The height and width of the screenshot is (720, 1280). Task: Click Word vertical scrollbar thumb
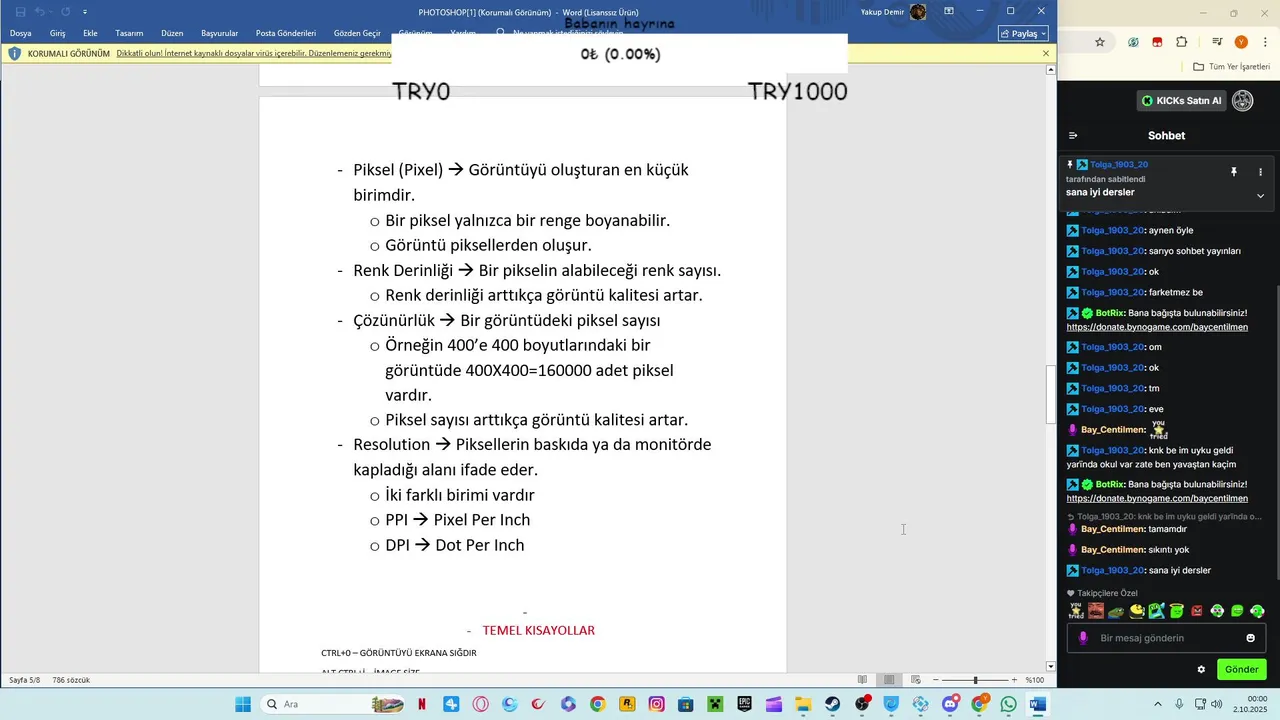click(x=1050, y=395)
